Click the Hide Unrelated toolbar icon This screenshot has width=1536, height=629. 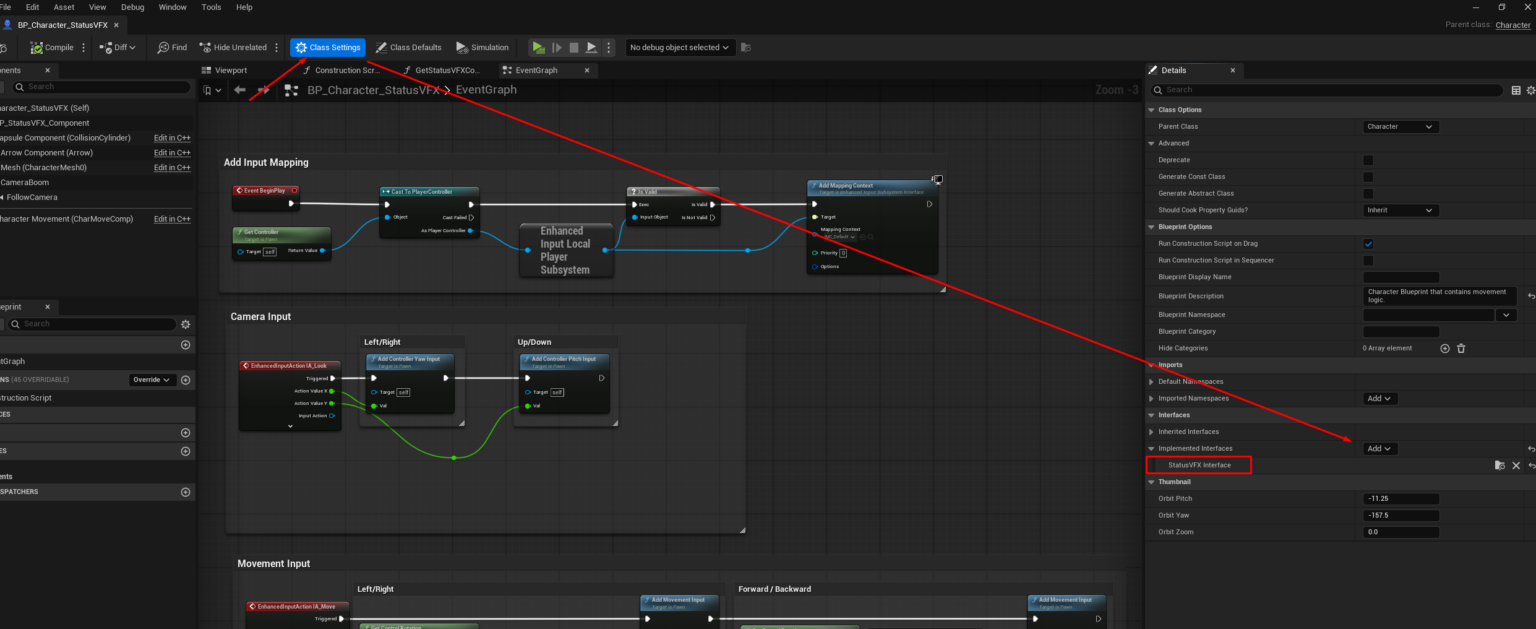pyautogui.click(x=205, y=47)
